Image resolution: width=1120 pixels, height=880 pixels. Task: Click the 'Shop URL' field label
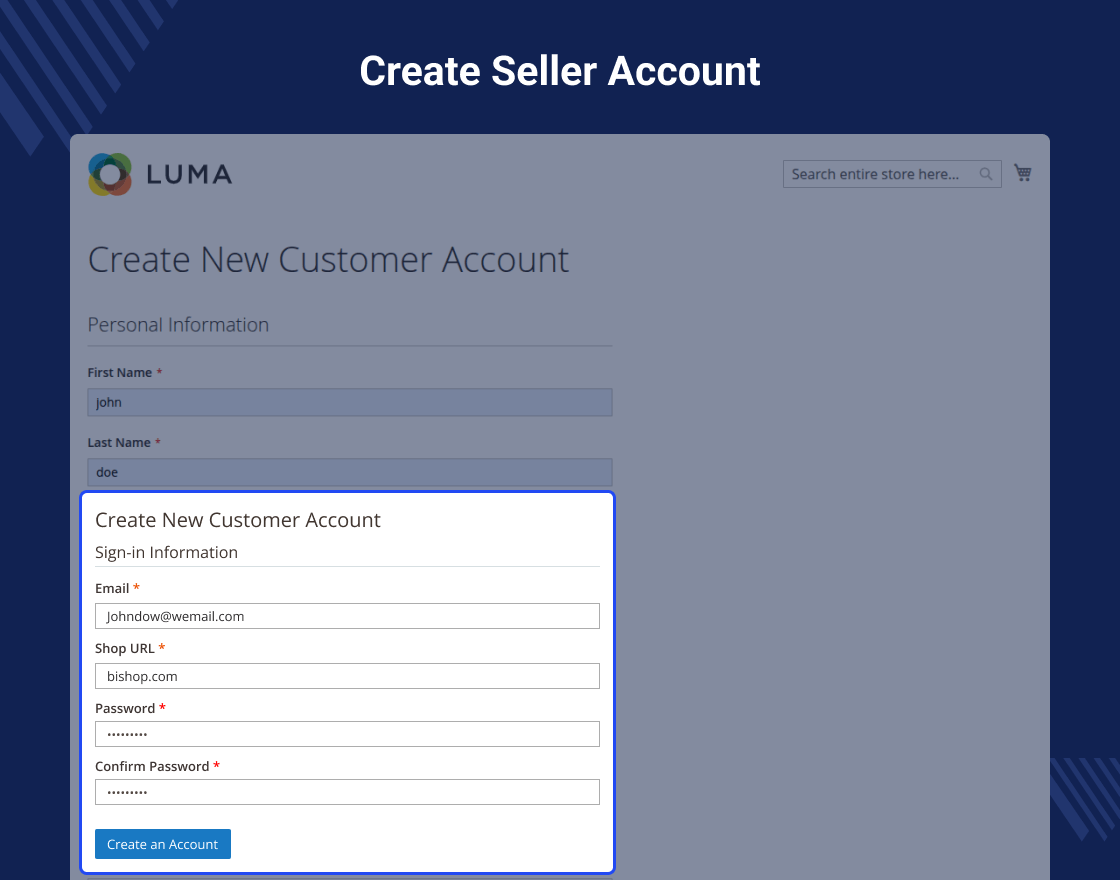(125, 649)
